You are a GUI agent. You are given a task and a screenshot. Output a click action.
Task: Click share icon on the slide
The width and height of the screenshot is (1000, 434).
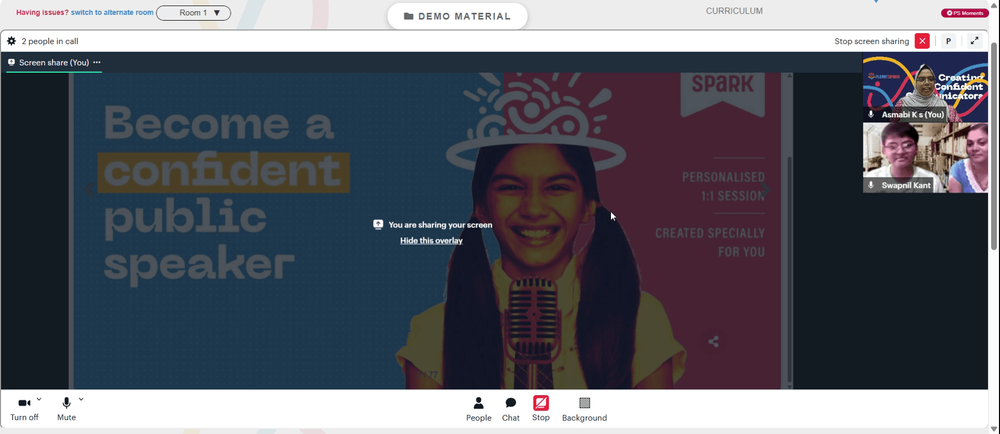pos(714,342)
